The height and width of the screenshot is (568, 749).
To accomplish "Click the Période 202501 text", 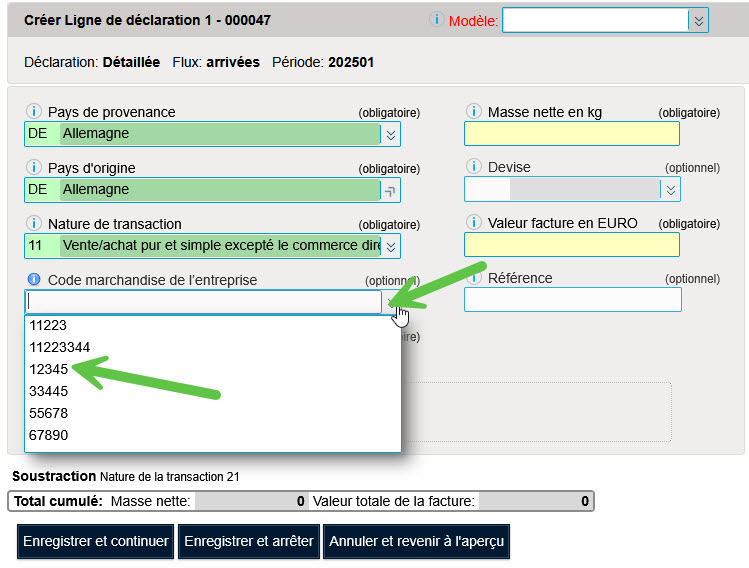I will click(x=323, y=62).
